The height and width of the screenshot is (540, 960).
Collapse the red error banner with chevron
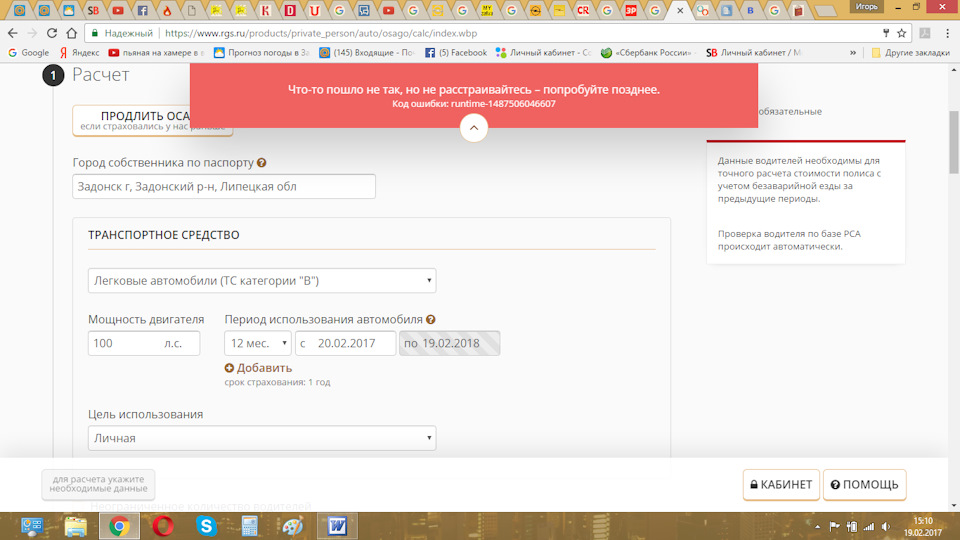[x=473, y=128]
